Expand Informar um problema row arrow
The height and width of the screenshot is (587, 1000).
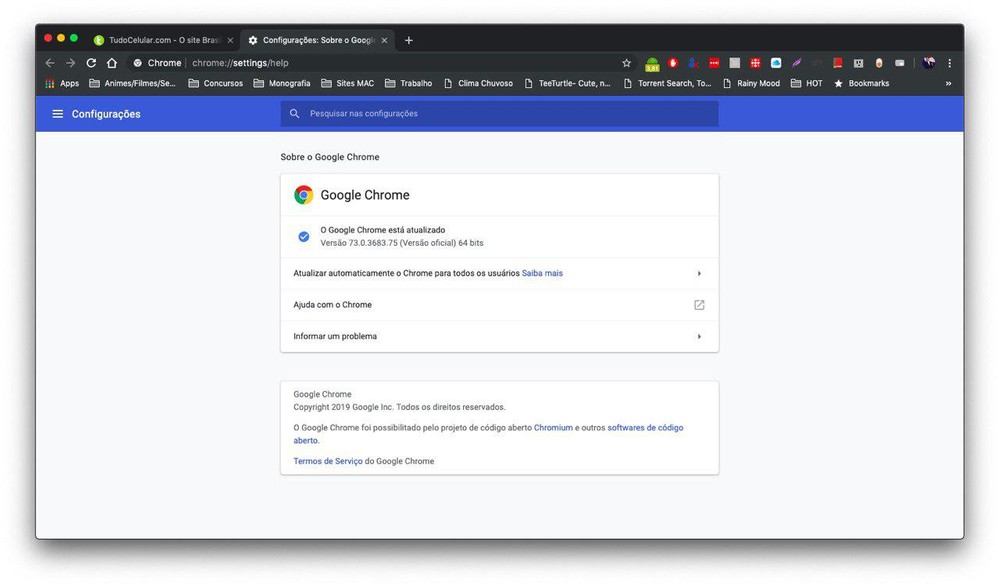pyautogui.click(x=699, y=336)
